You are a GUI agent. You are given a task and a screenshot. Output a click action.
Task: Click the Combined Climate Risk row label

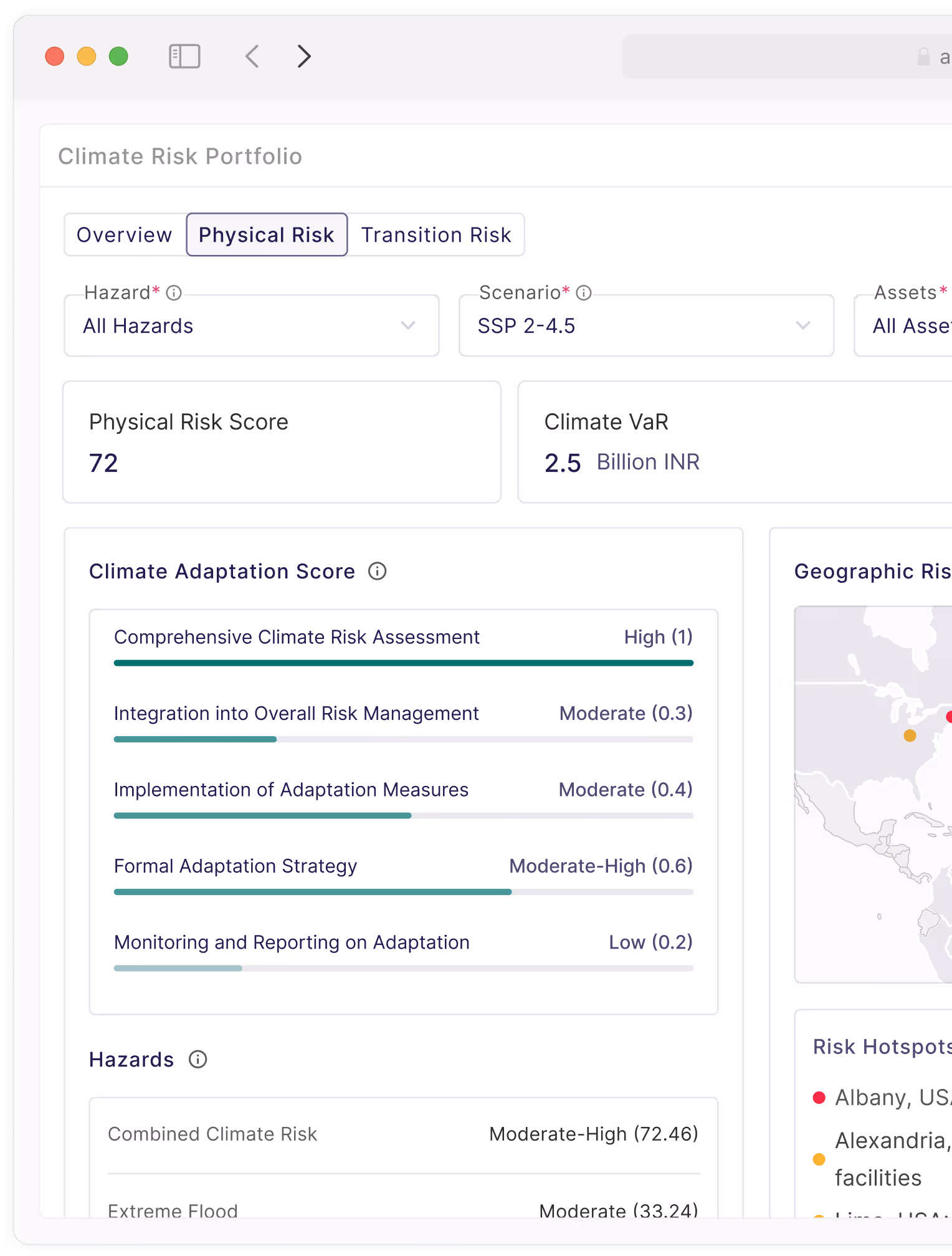[x=212, y=1134]
